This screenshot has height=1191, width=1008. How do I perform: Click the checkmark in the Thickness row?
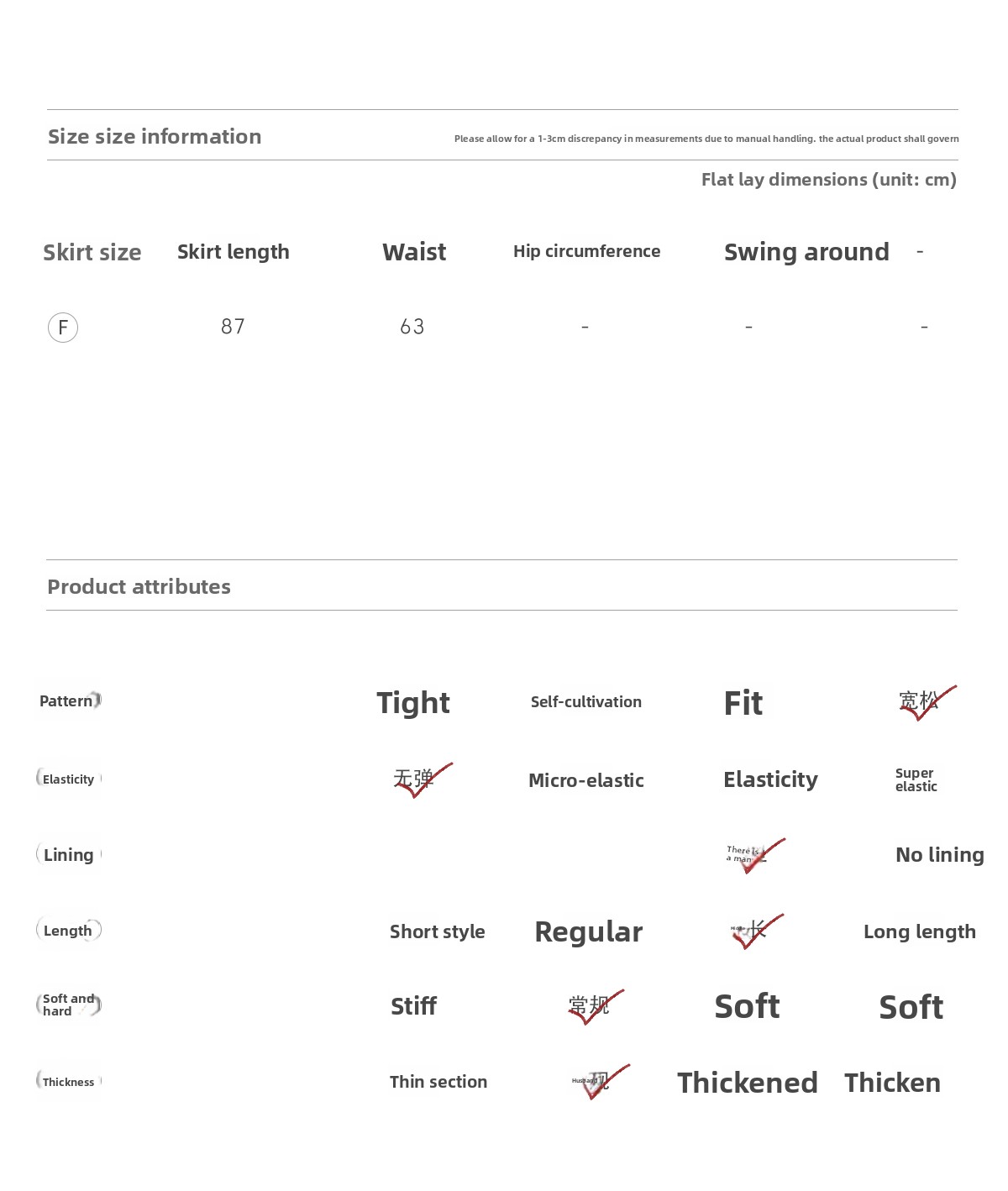coord(601,1082)
